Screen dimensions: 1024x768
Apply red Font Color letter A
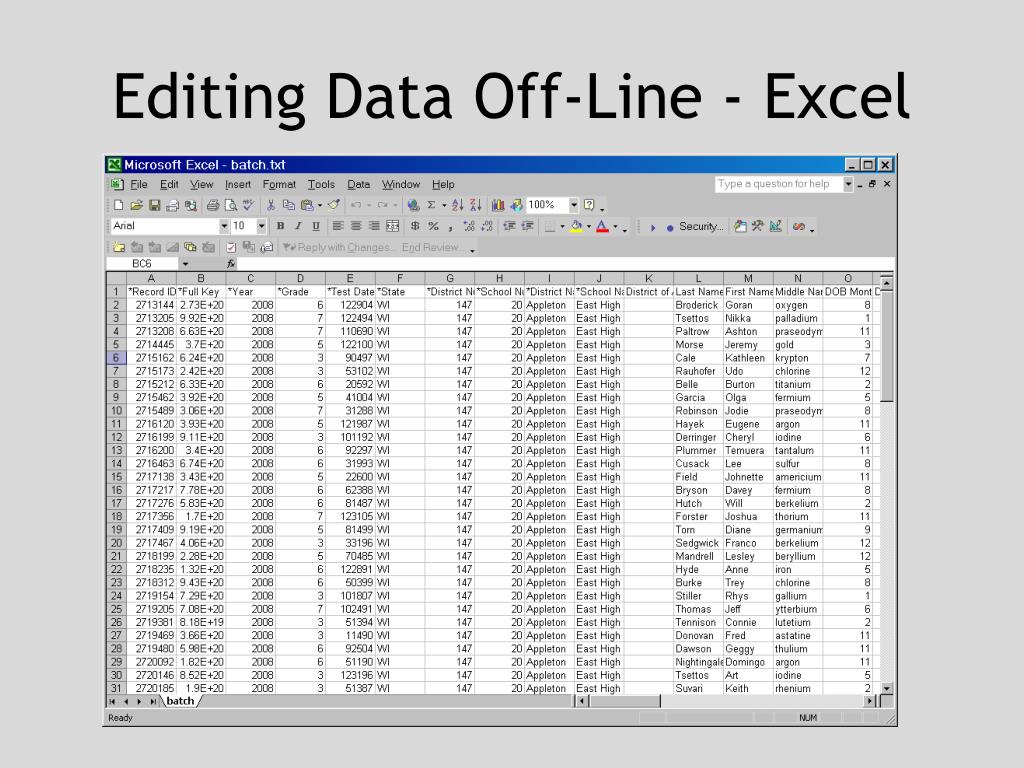602,227
